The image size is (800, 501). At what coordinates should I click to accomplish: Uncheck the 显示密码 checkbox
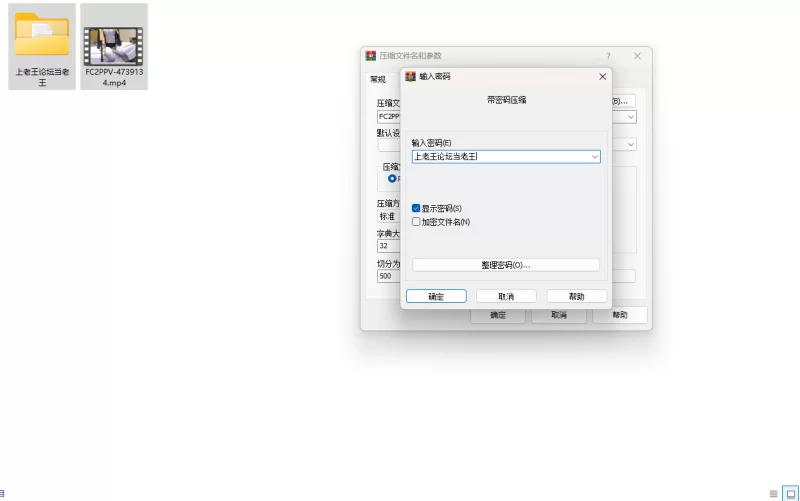coord(416,208)
